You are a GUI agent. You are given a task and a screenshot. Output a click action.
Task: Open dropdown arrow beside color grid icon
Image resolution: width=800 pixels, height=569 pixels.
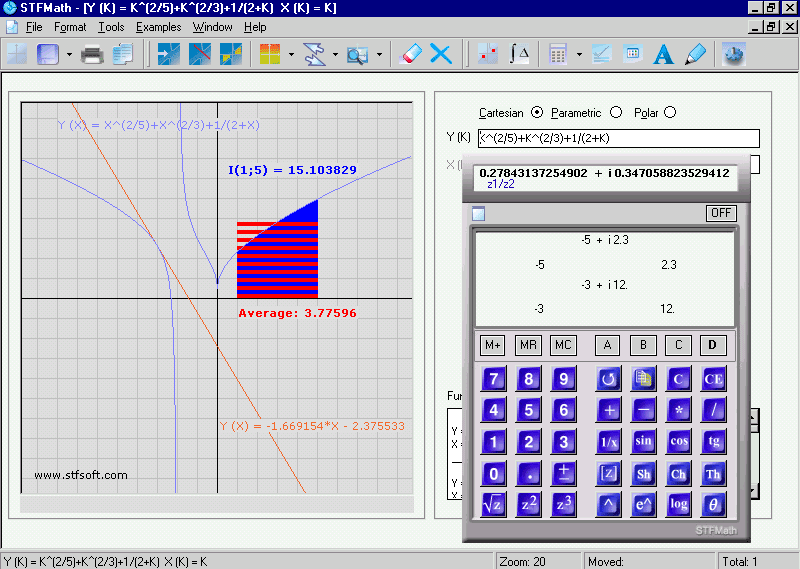pyautogui.click(x=291, y=54)
